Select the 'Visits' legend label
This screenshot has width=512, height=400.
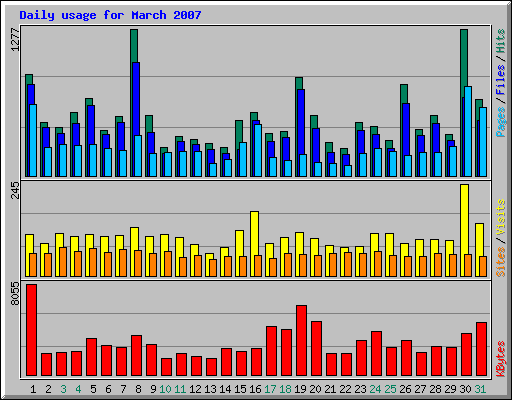coord(500,217)
